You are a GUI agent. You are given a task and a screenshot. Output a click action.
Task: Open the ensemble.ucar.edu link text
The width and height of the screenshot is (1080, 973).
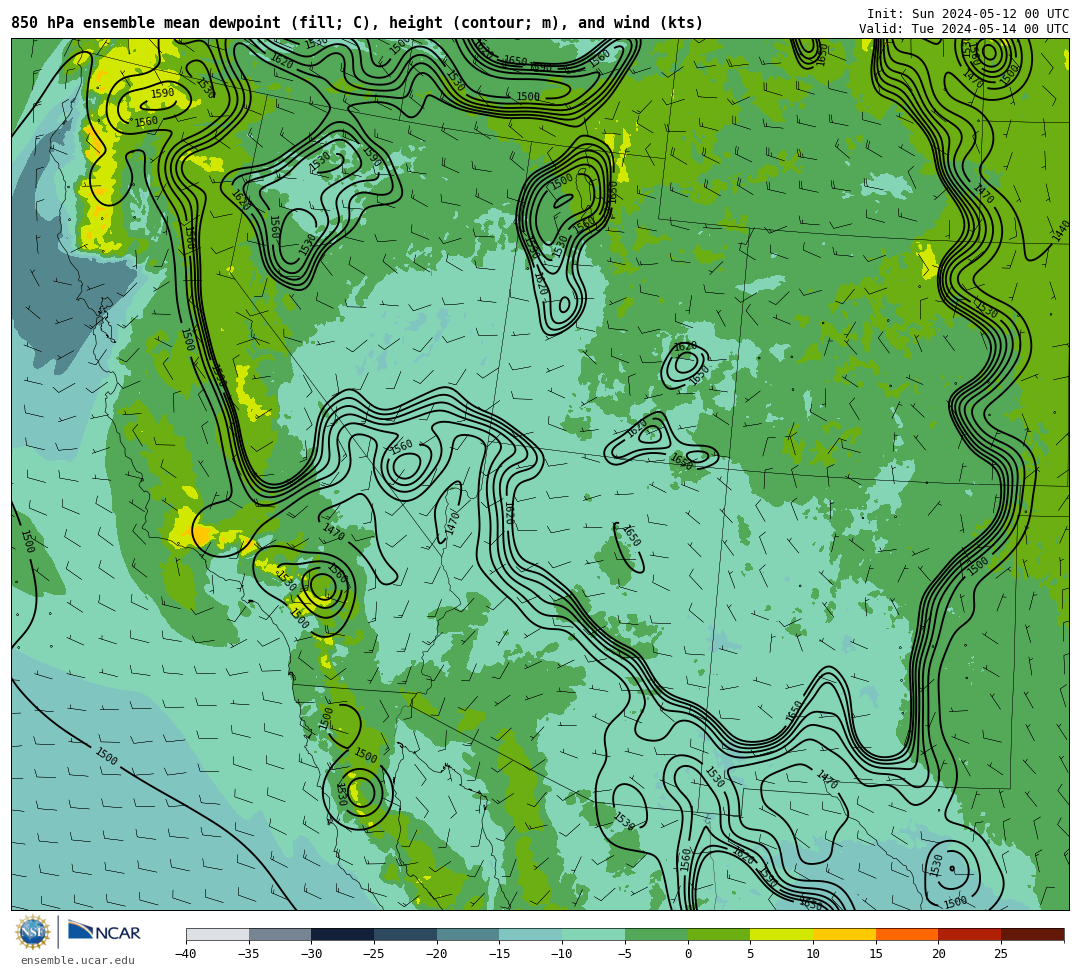click(x=78, y=961)
